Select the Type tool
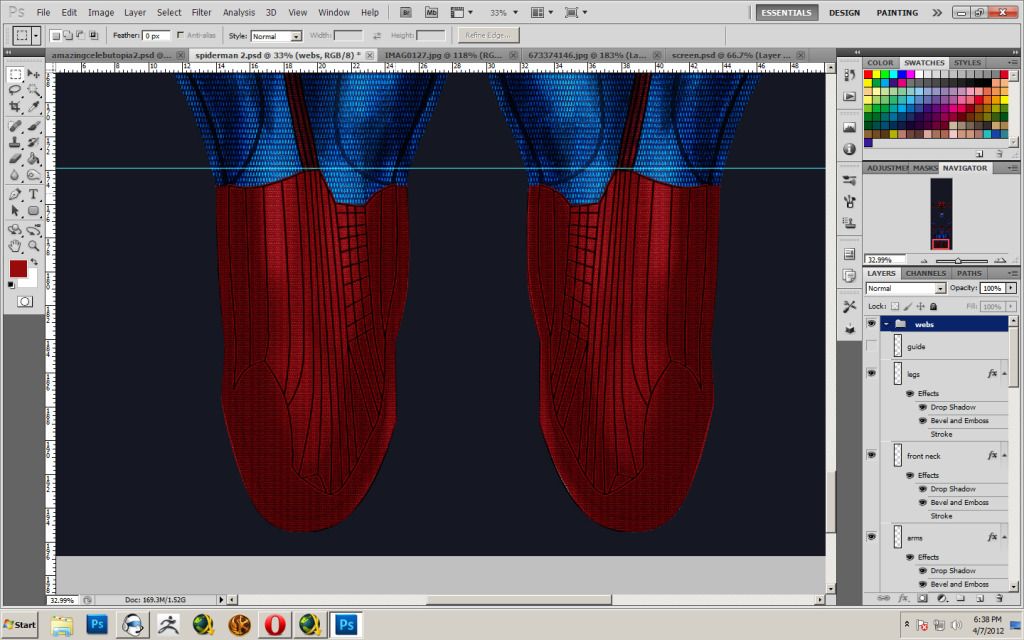This screenshot has height=640, width=1024. tap(33, 195)
